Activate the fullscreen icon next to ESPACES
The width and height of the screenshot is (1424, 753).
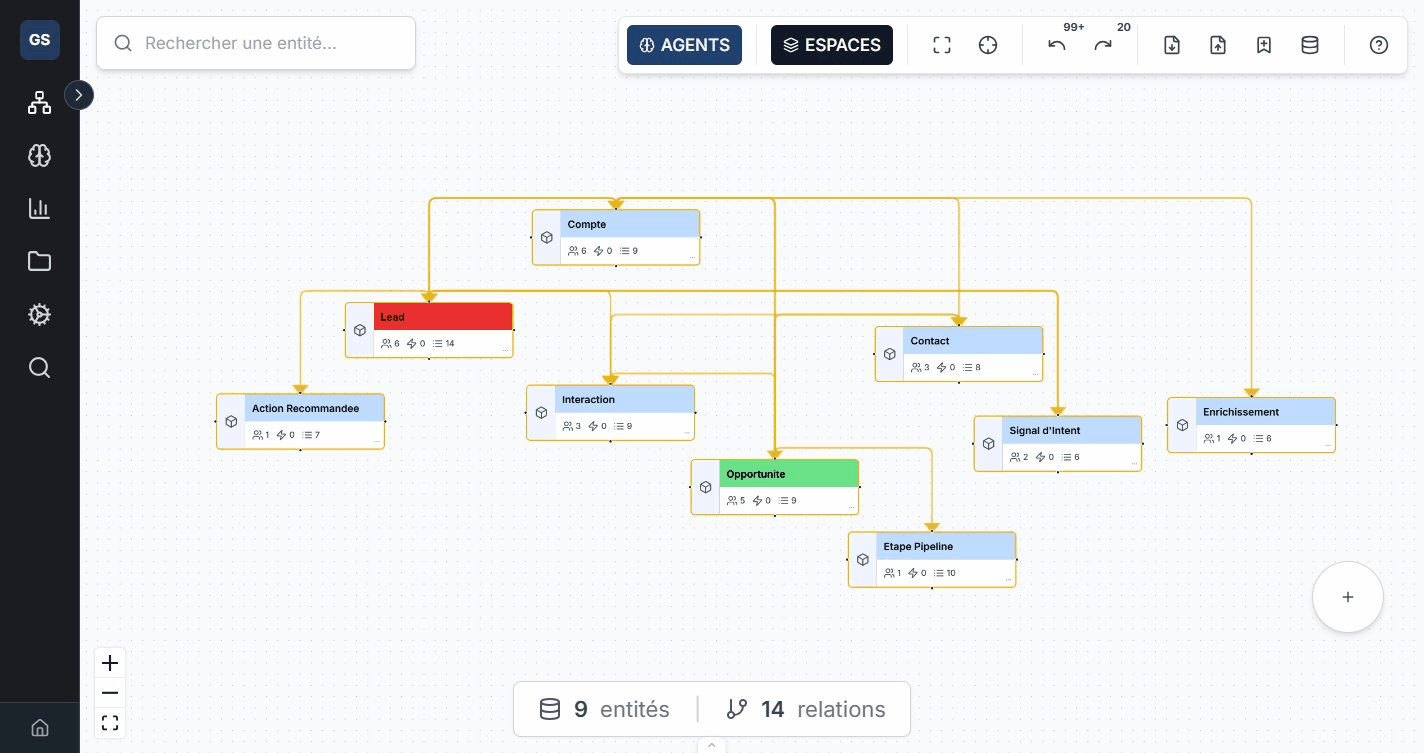(x=941, y=45)
